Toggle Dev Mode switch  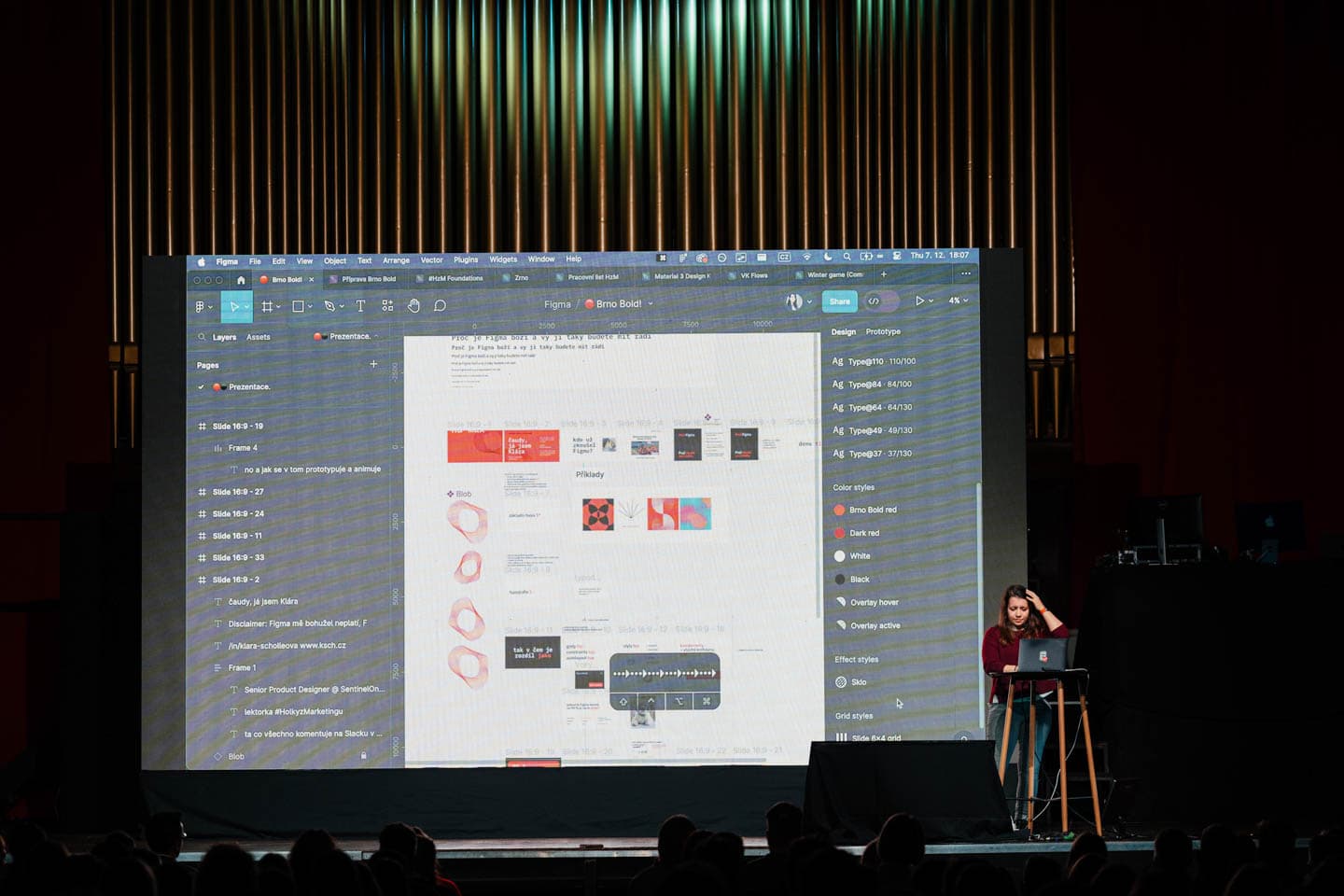coord(882,301)
